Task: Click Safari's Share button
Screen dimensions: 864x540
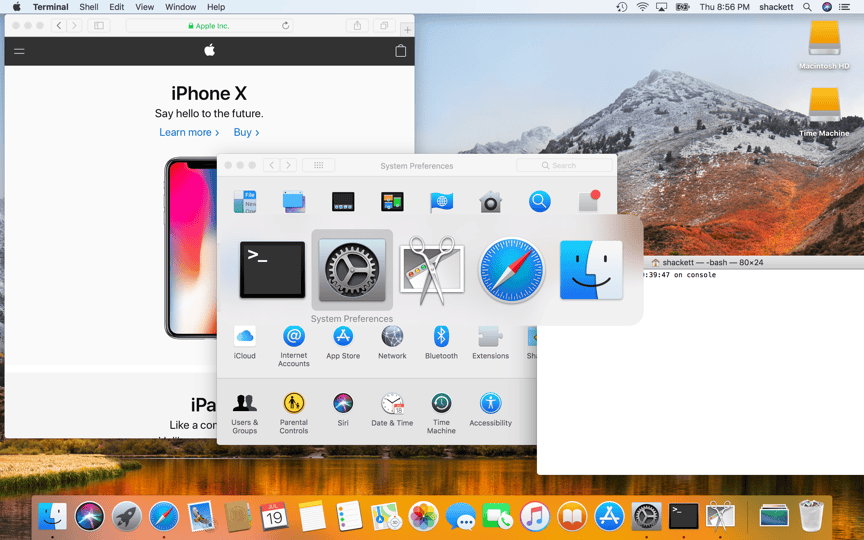Action: 357,25
